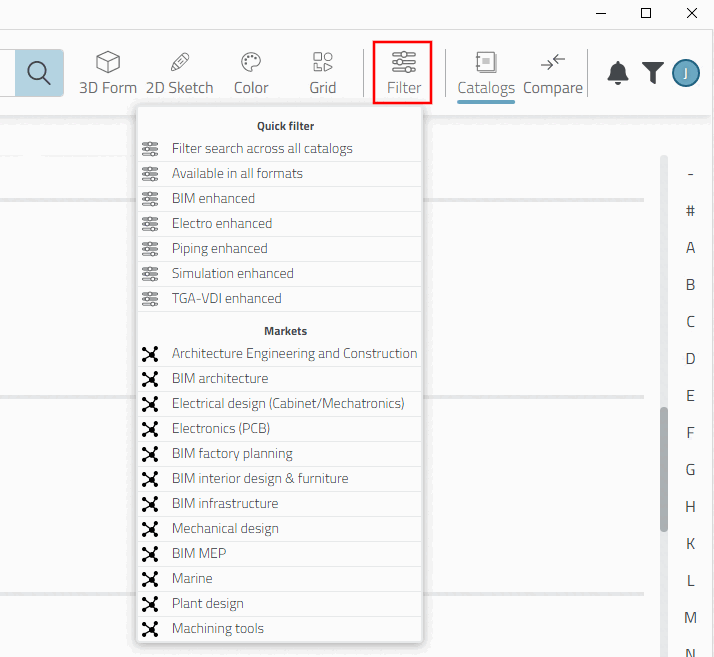Open the 2D Sketch search tool
Image resolution: width=714 pixels, height=657 pixels.
point(179,73)
